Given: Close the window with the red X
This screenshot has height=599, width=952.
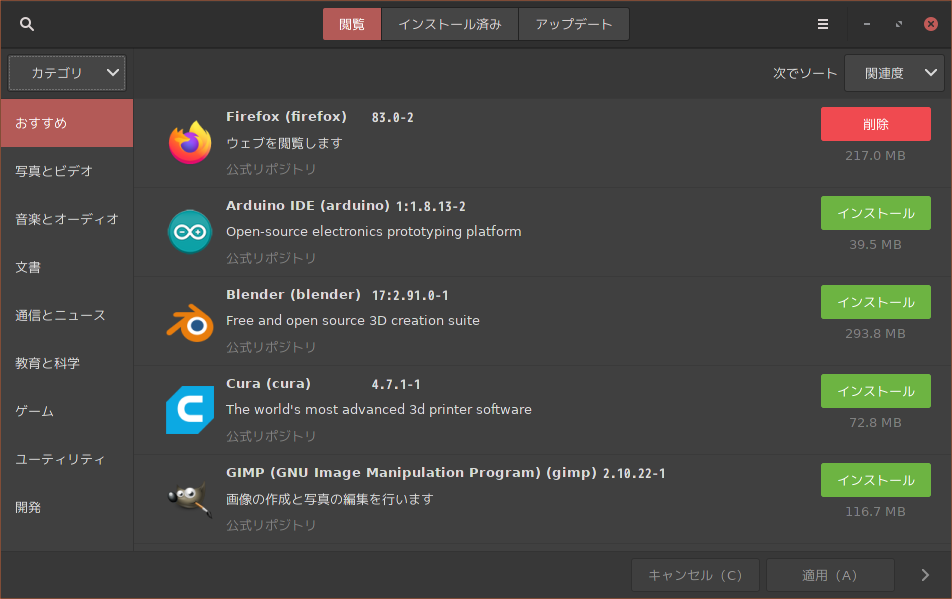Looking at the screenshot, I should 930,24.
